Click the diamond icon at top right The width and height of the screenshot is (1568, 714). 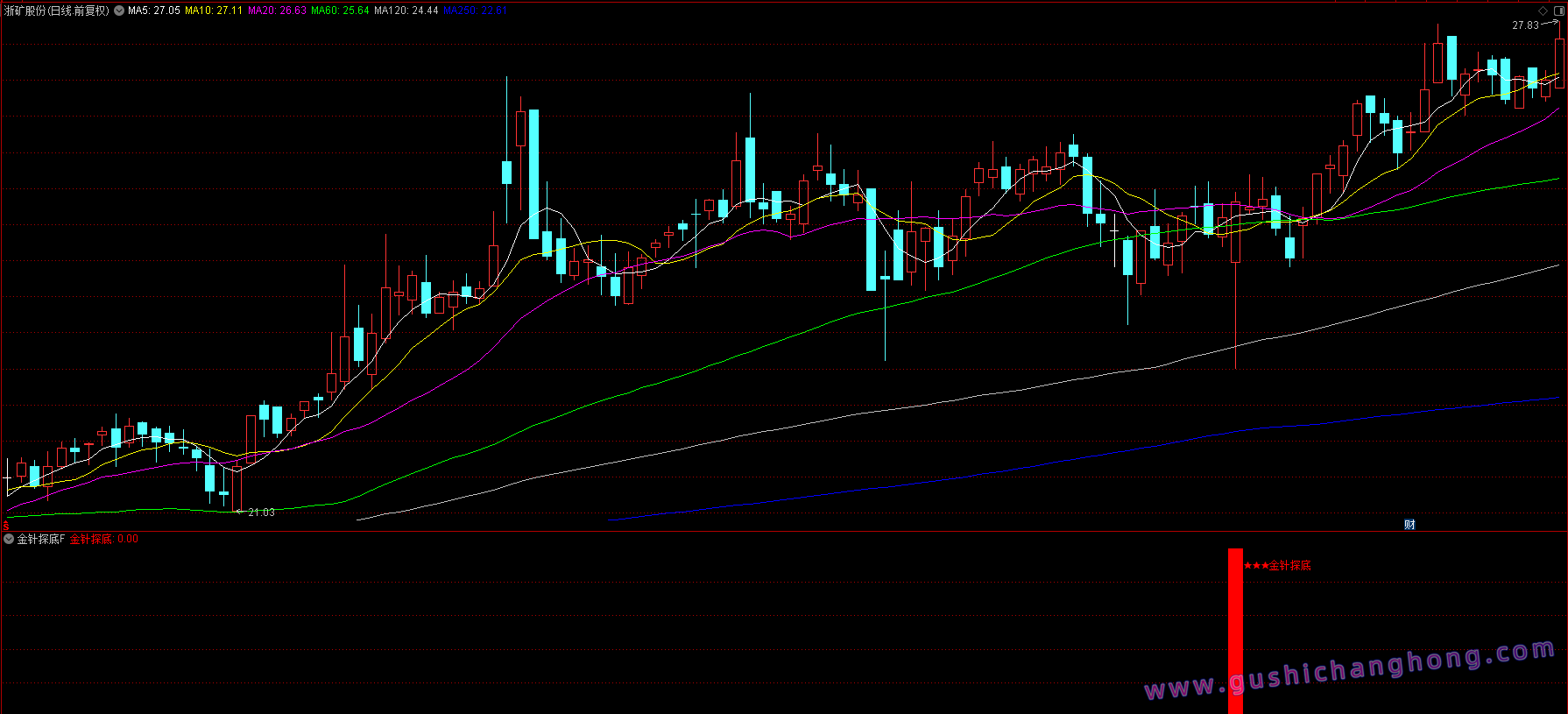(x=1543, y=11)
